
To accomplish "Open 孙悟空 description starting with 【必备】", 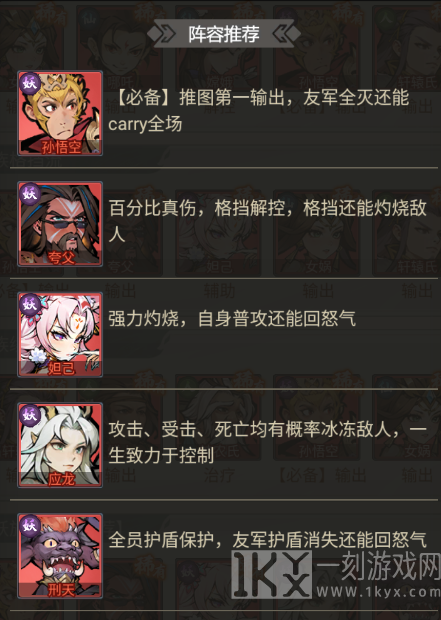I will pyautogui.click(x=259, y=111).
